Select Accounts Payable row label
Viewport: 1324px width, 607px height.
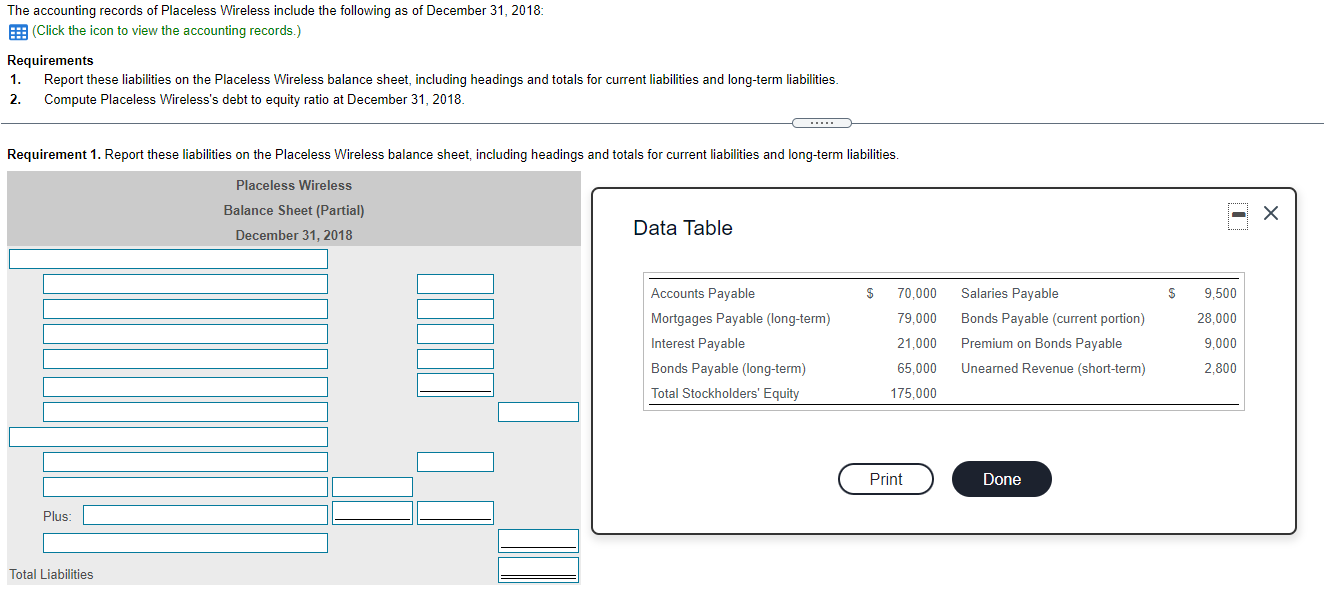point(703,293)
